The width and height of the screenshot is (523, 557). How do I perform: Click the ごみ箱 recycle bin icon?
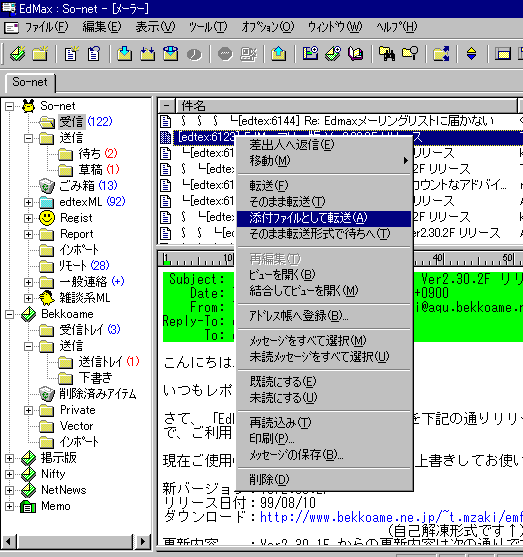pos(47,185)
